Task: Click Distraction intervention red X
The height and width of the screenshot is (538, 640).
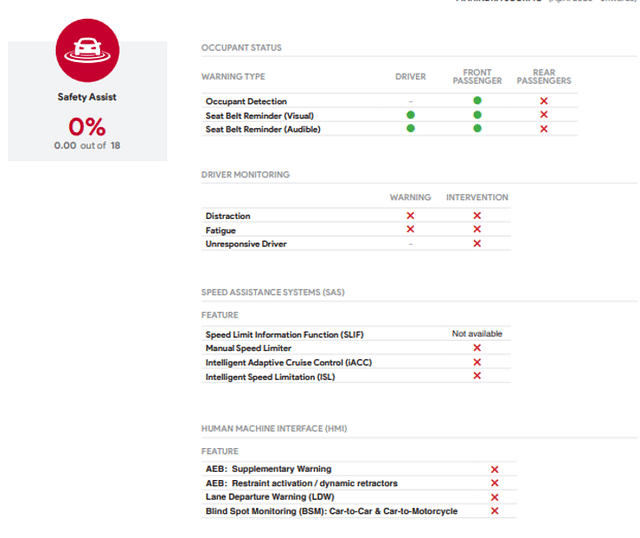Action: (x=477, y=216)
